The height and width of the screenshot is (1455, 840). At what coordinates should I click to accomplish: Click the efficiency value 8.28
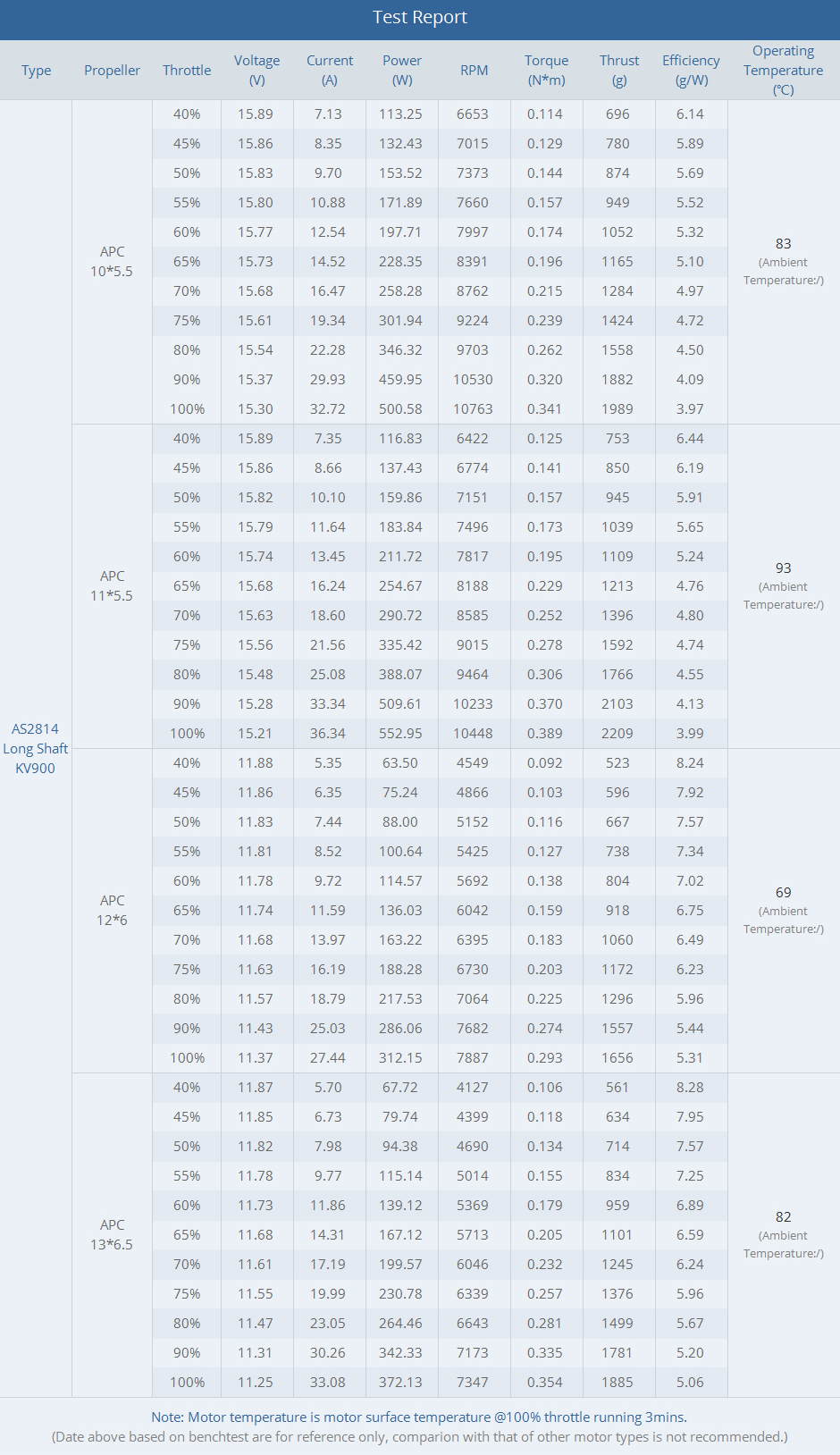[x=690, y=1088]
